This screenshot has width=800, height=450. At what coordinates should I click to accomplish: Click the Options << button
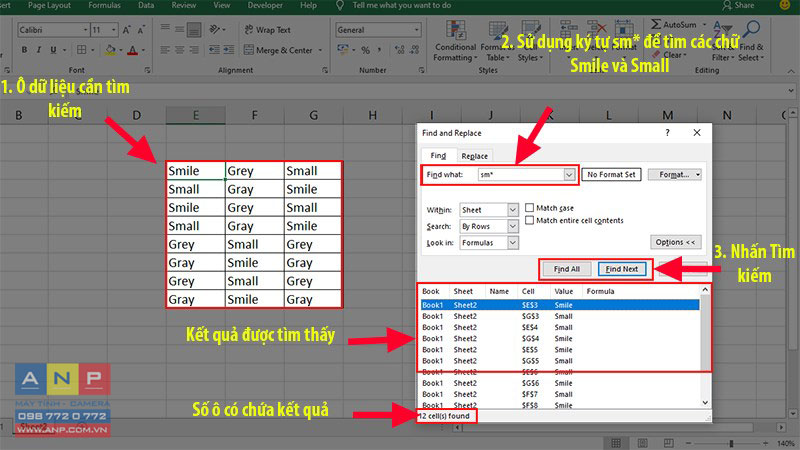(676, 242)
